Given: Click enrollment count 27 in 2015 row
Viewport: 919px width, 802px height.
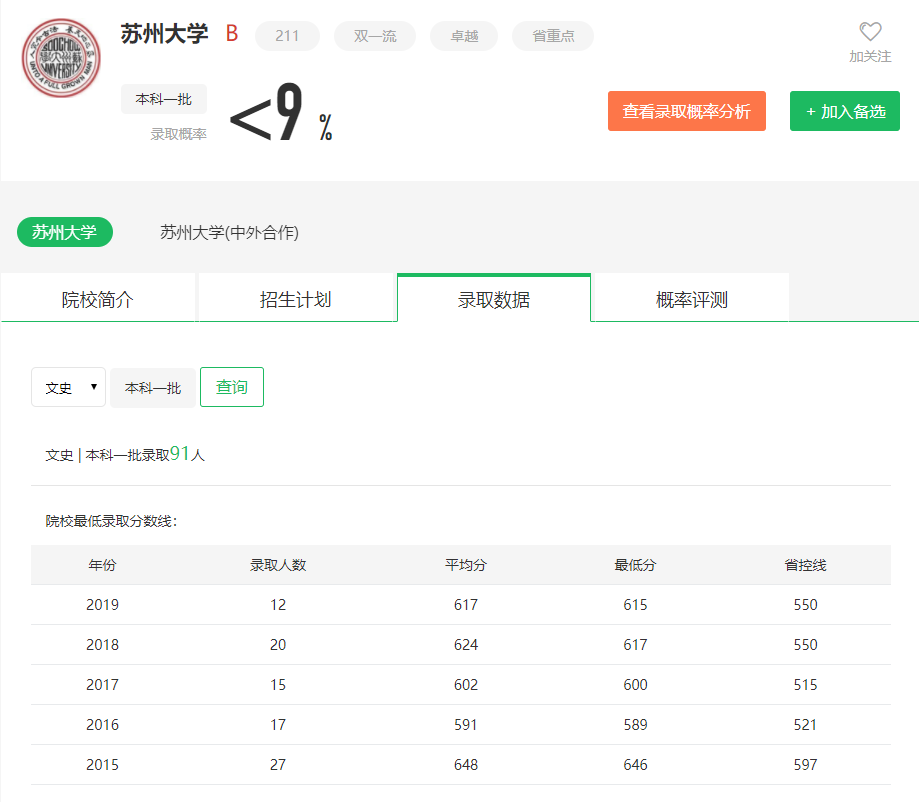Looking at the screenshot, I should coord(278,764).
